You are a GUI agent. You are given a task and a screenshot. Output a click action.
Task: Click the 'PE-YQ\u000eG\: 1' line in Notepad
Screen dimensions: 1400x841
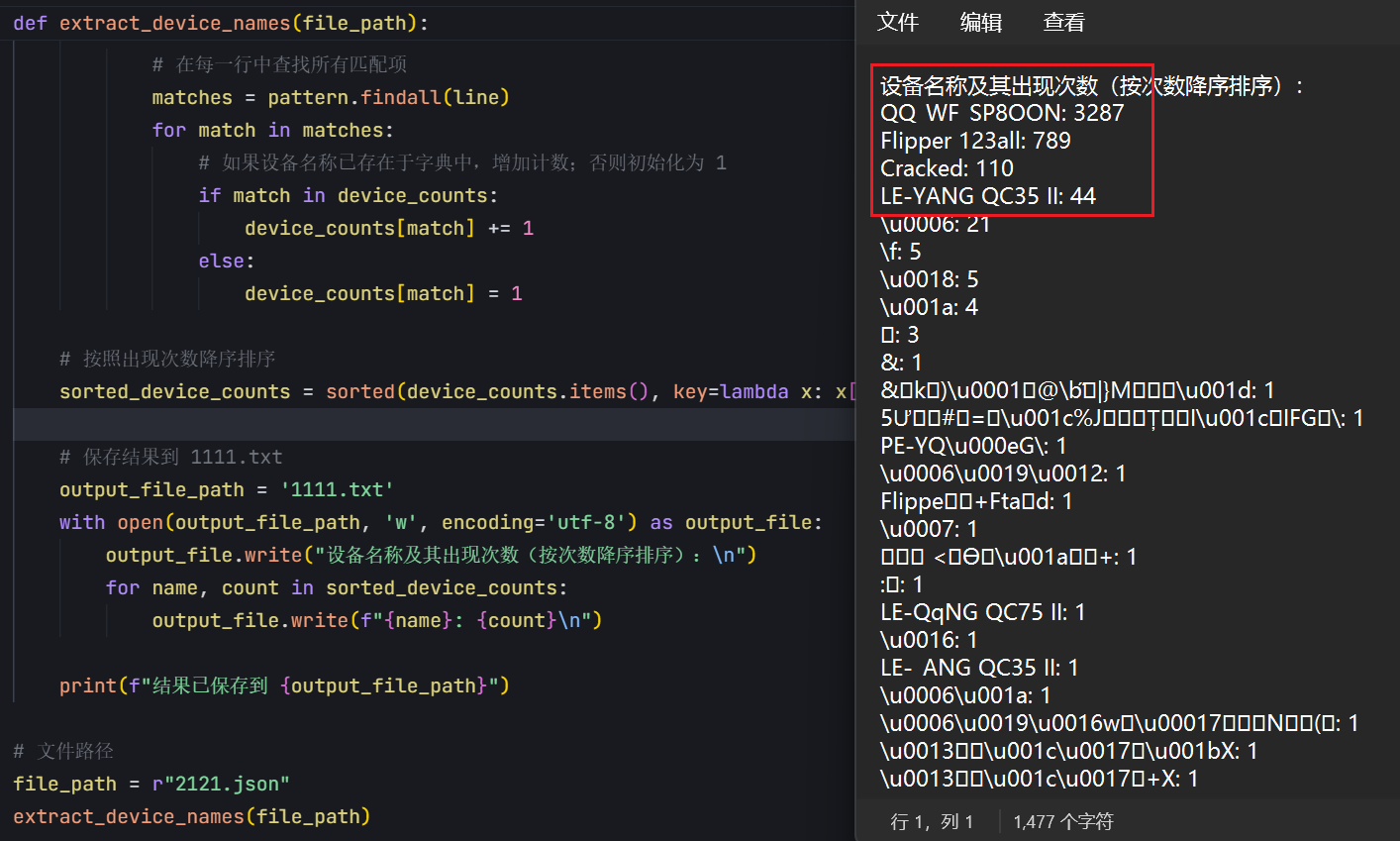coord(973,446)
